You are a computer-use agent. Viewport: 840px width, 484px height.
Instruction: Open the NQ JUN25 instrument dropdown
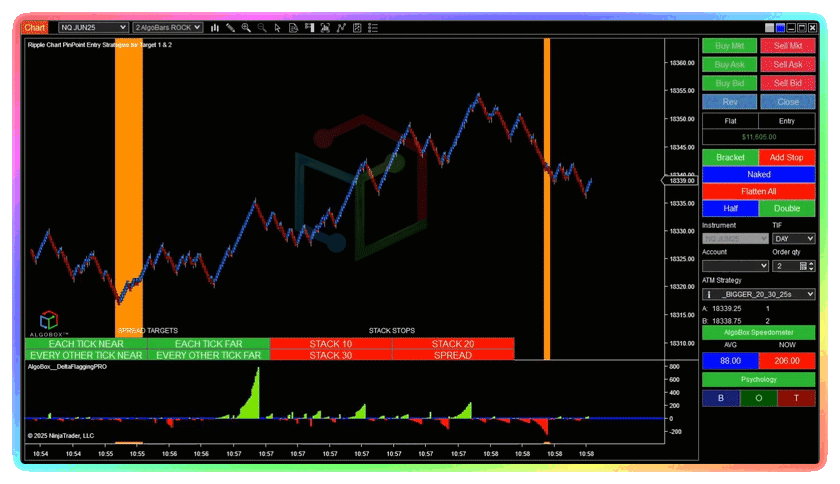(93, 28)
